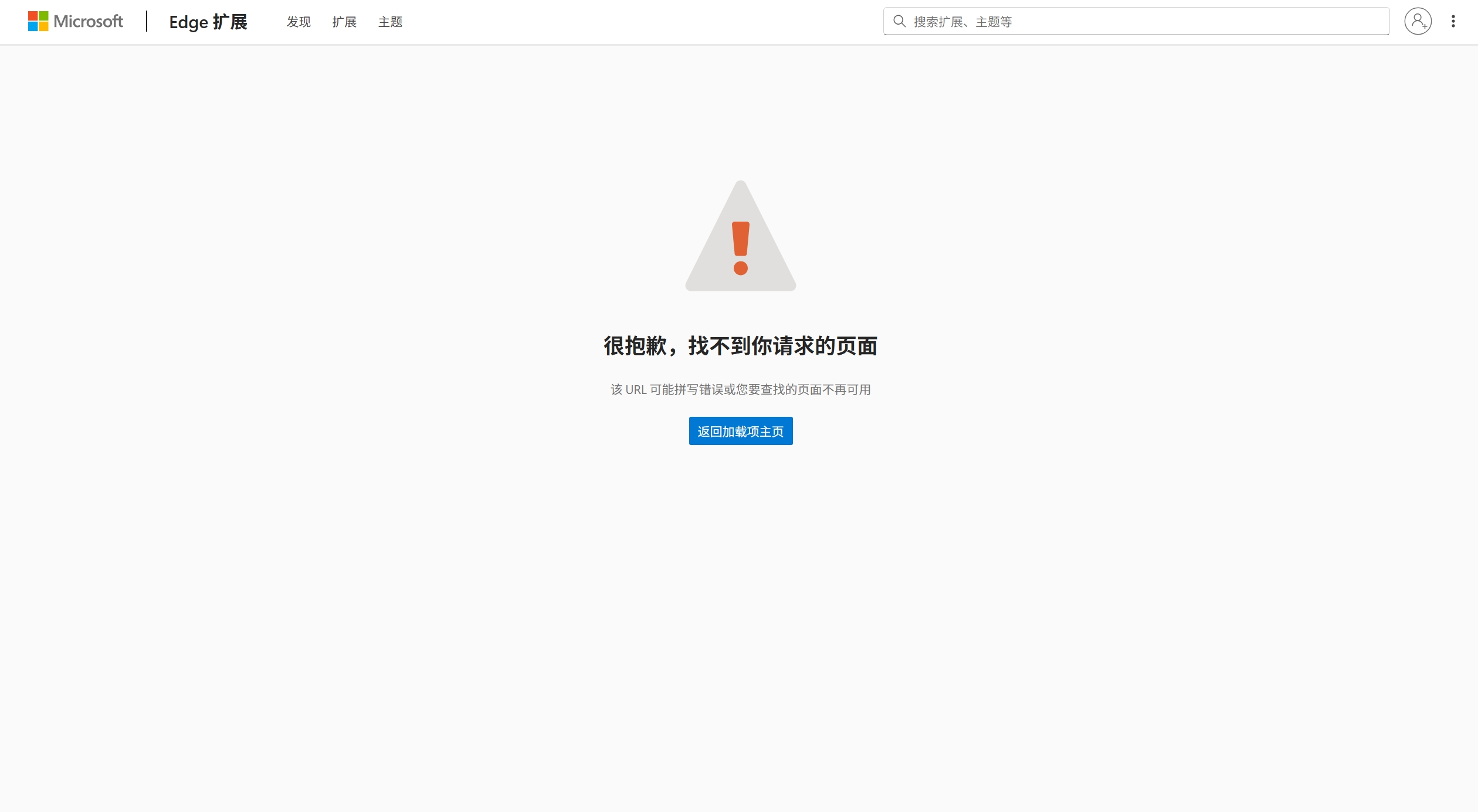Click the 很抱歉，找不到你请求的页面 heading
Image resolution: width=1478 pixels, height=812 pixels.
click(741, 346)
